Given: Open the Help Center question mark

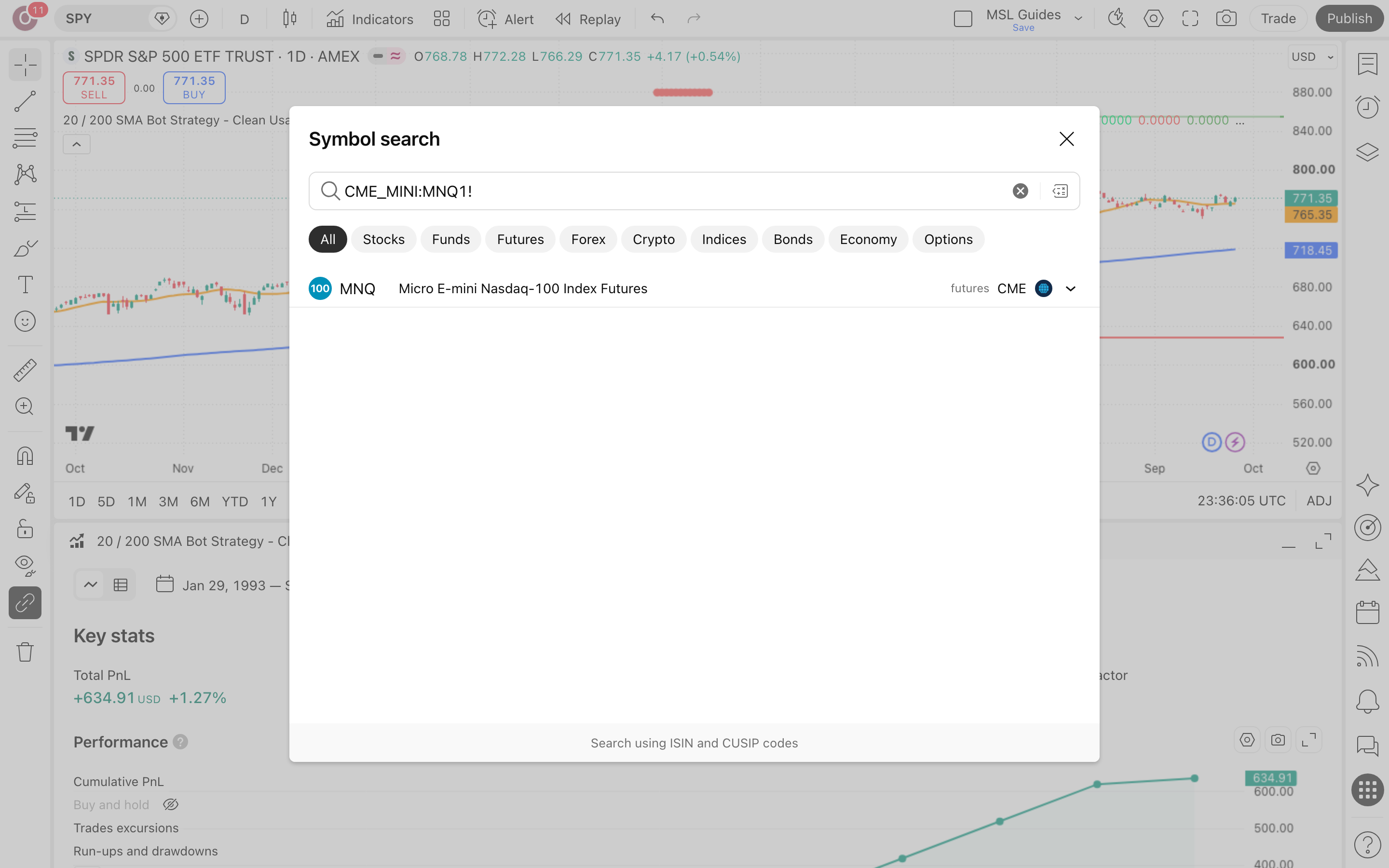Looking at the screenshot, I should pos(1368,844).
